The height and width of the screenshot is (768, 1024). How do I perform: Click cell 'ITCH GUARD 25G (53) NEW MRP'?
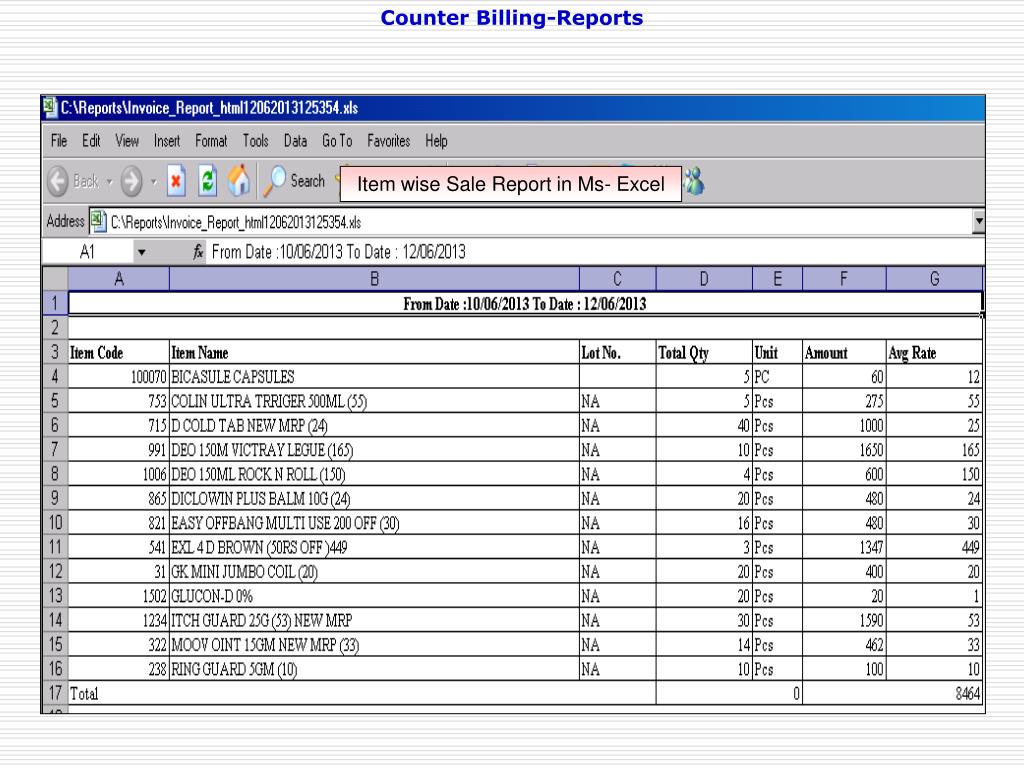click(374, 620)
